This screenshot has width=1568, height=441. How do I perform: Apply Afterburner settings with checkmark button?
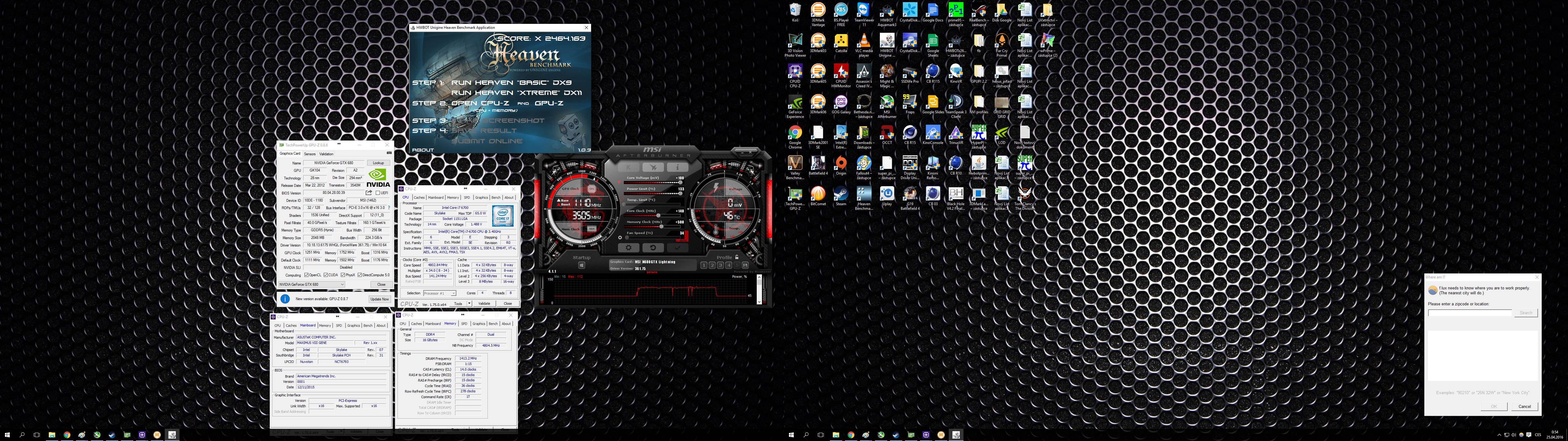(677, 248)
